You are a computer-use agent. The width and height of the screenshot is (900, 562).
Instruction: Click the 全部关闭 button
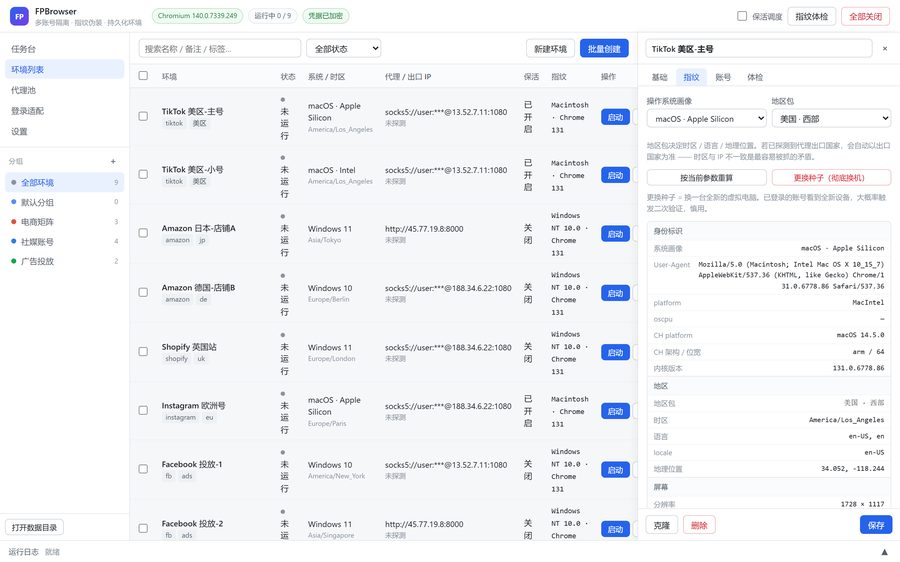pos(865,16)
